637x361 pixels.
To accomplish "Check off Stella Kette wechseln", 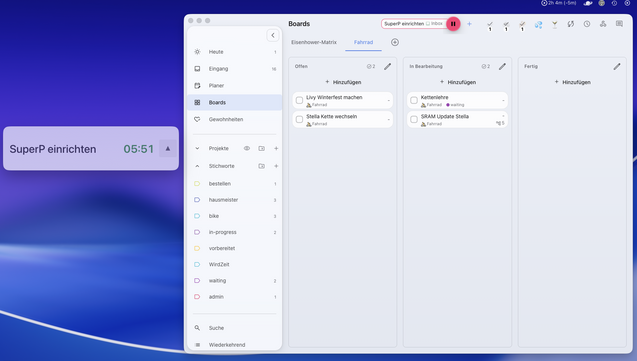I will click(x=299, y=119).
